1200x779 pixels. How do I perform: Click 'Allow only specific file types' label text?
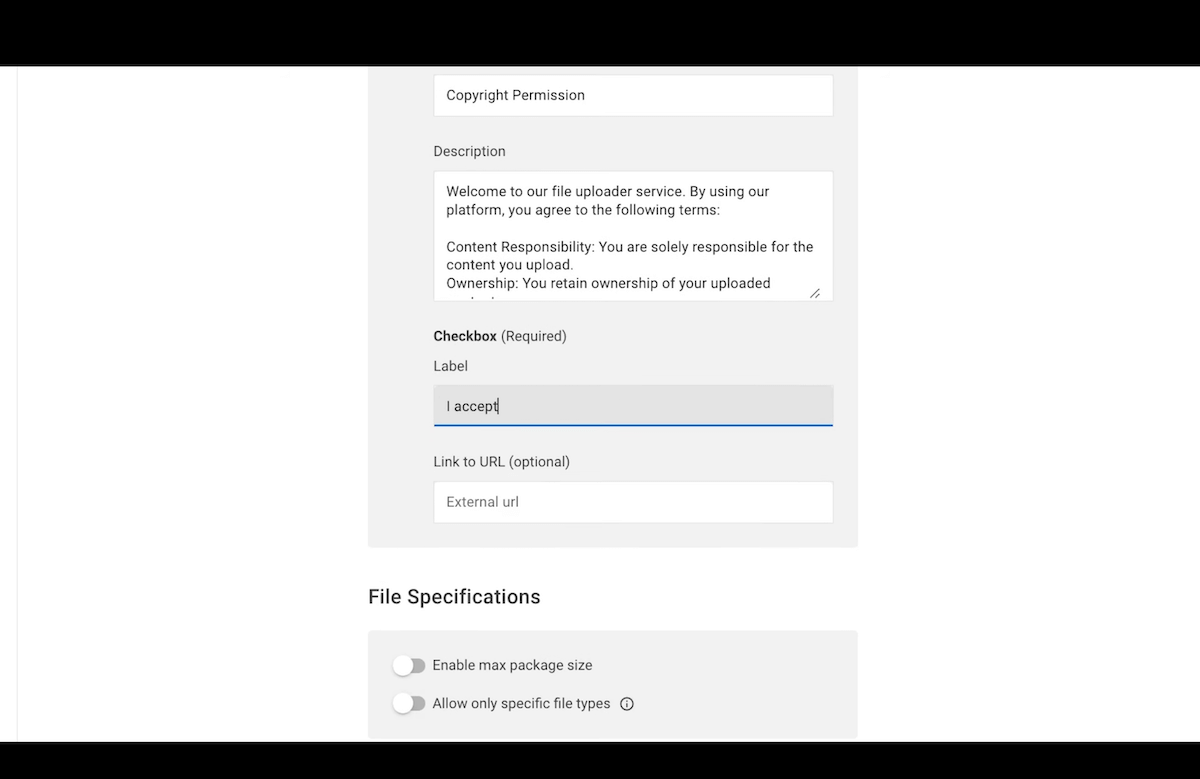click(521, 704)
